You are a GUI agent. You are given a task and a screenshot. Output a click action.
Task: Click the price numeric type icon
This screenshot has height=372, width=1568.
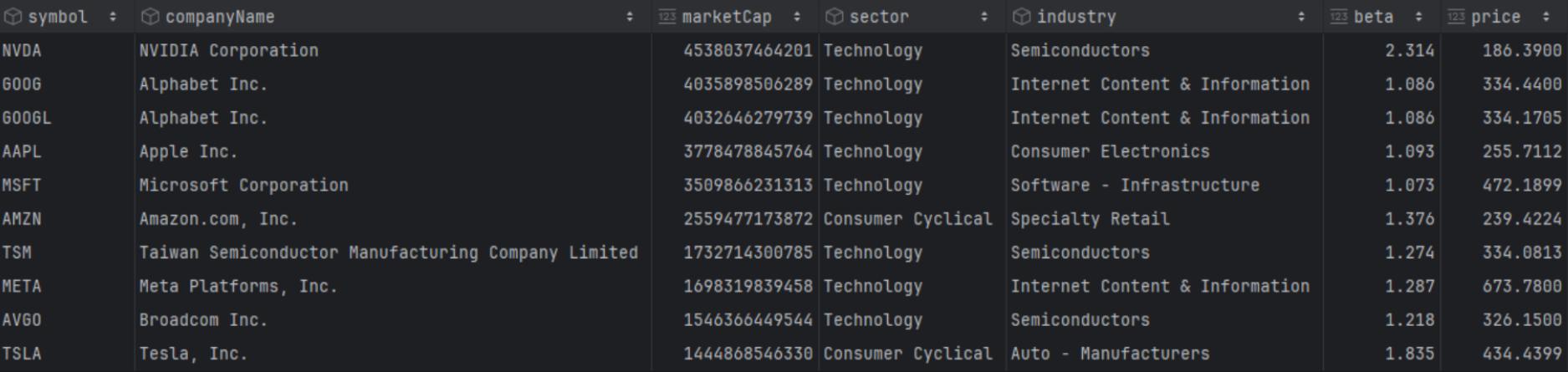[1456, 17]
